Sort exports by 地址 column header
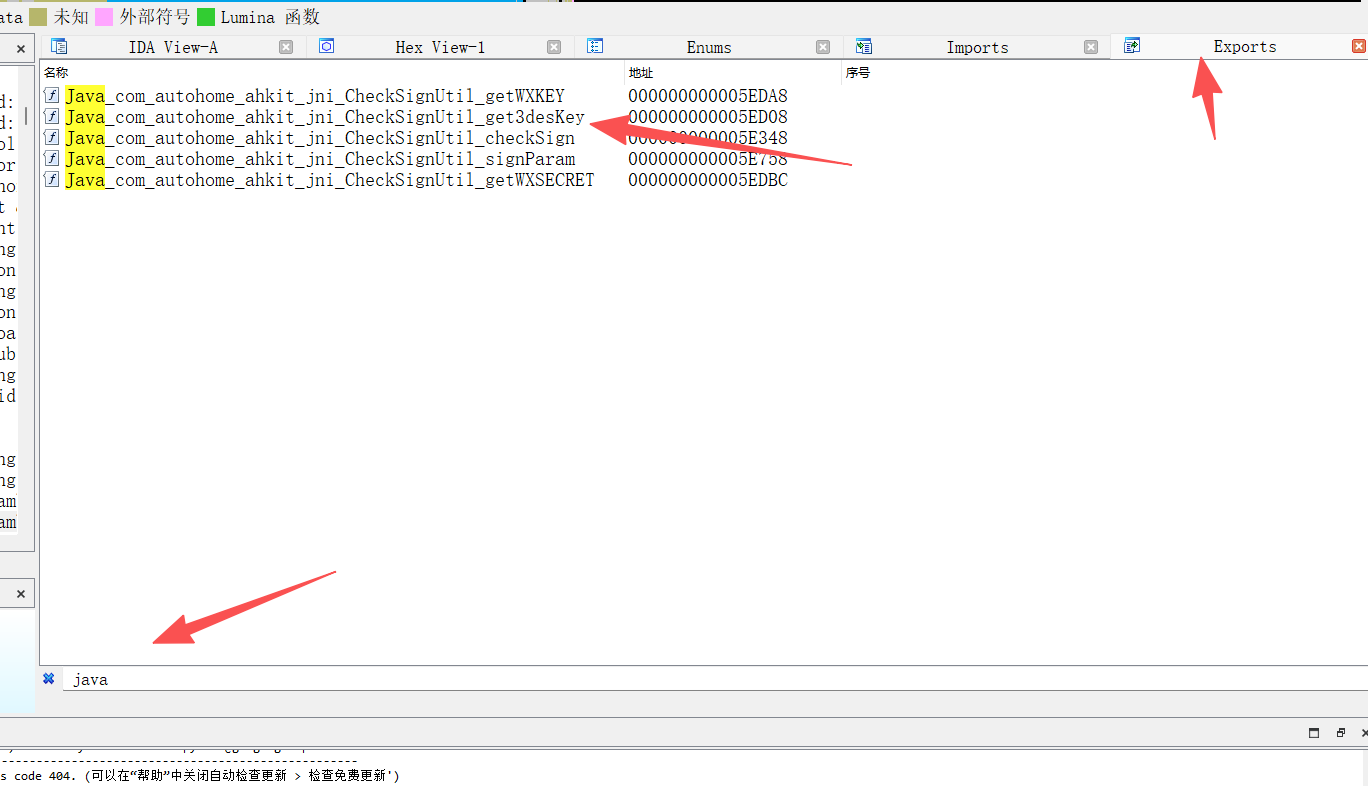This screenshot has height=786, width=1368. point(733,73)
